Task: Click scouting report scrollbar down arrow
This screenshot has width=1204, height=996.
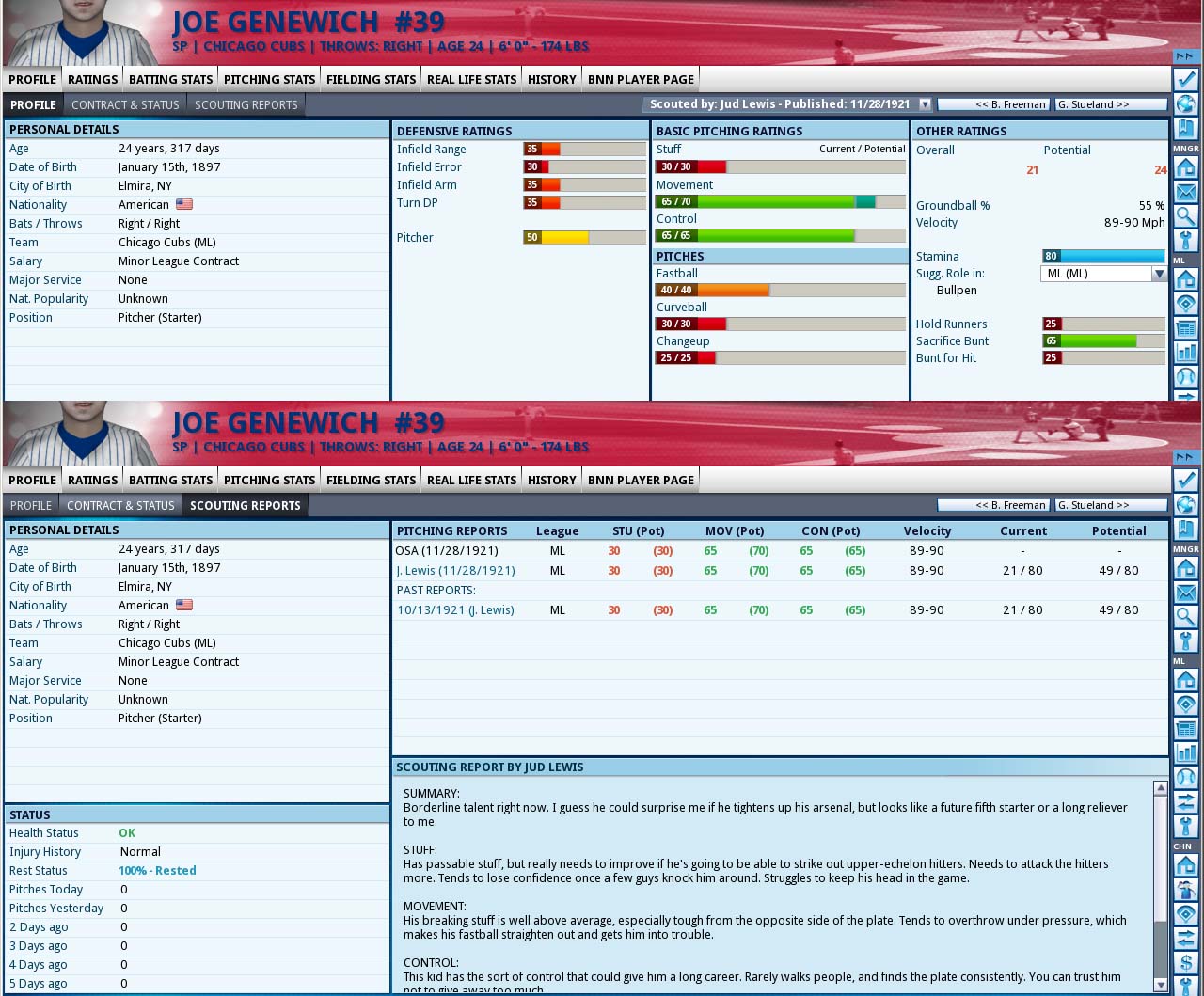Action: click(x=1160, y=985)
